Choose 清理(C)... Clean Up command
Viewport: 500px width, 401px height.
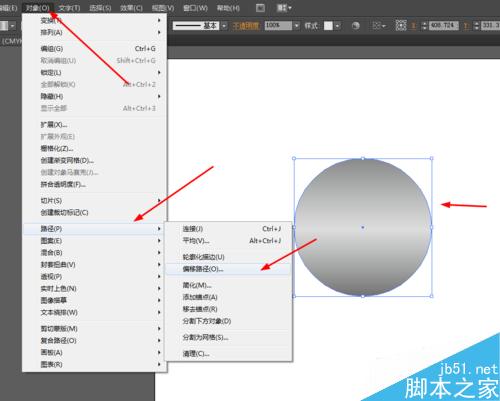tap(229, 354)
